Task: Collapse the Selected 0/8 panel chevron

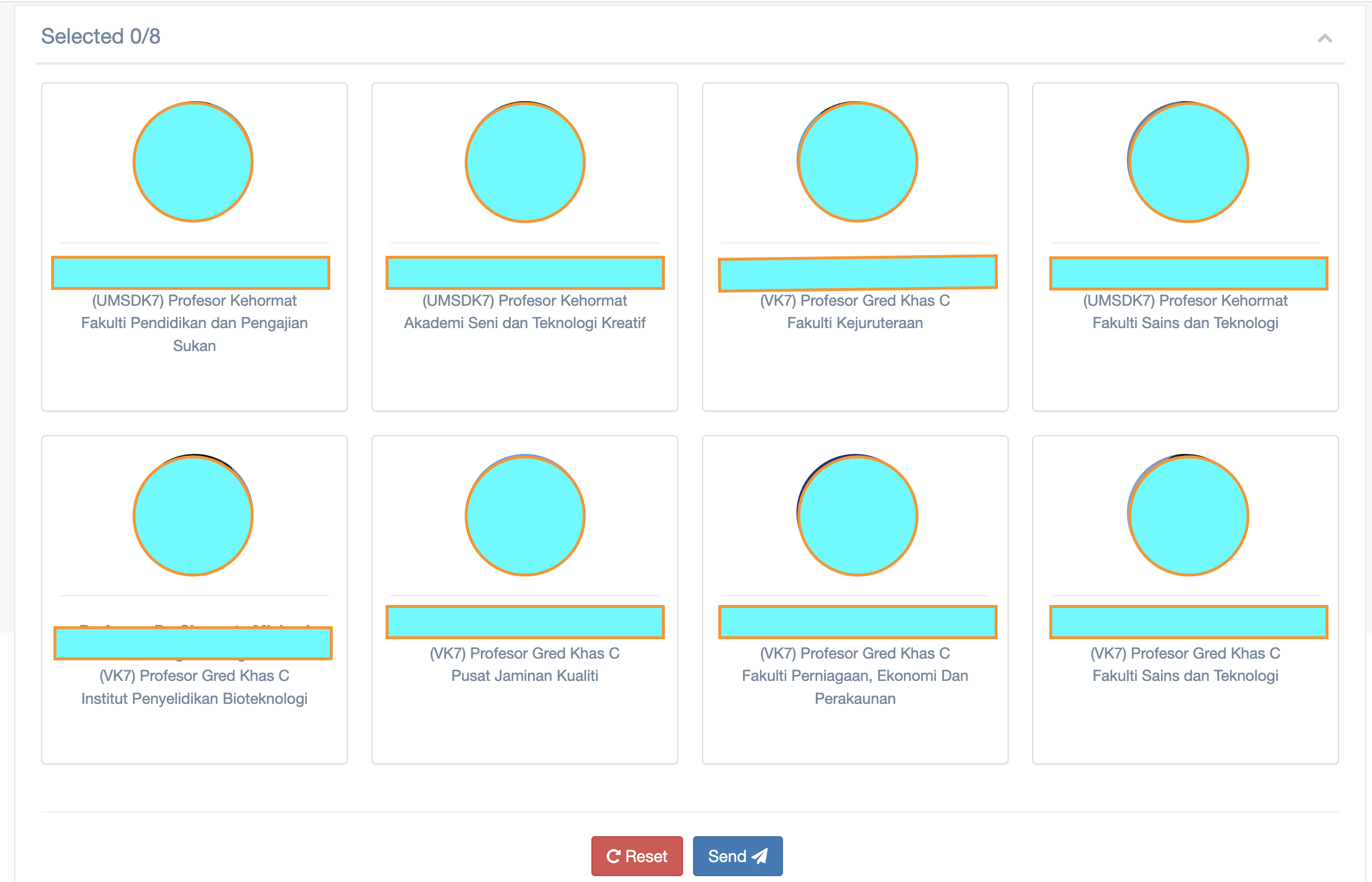Action: click(x=1324, y=39)
